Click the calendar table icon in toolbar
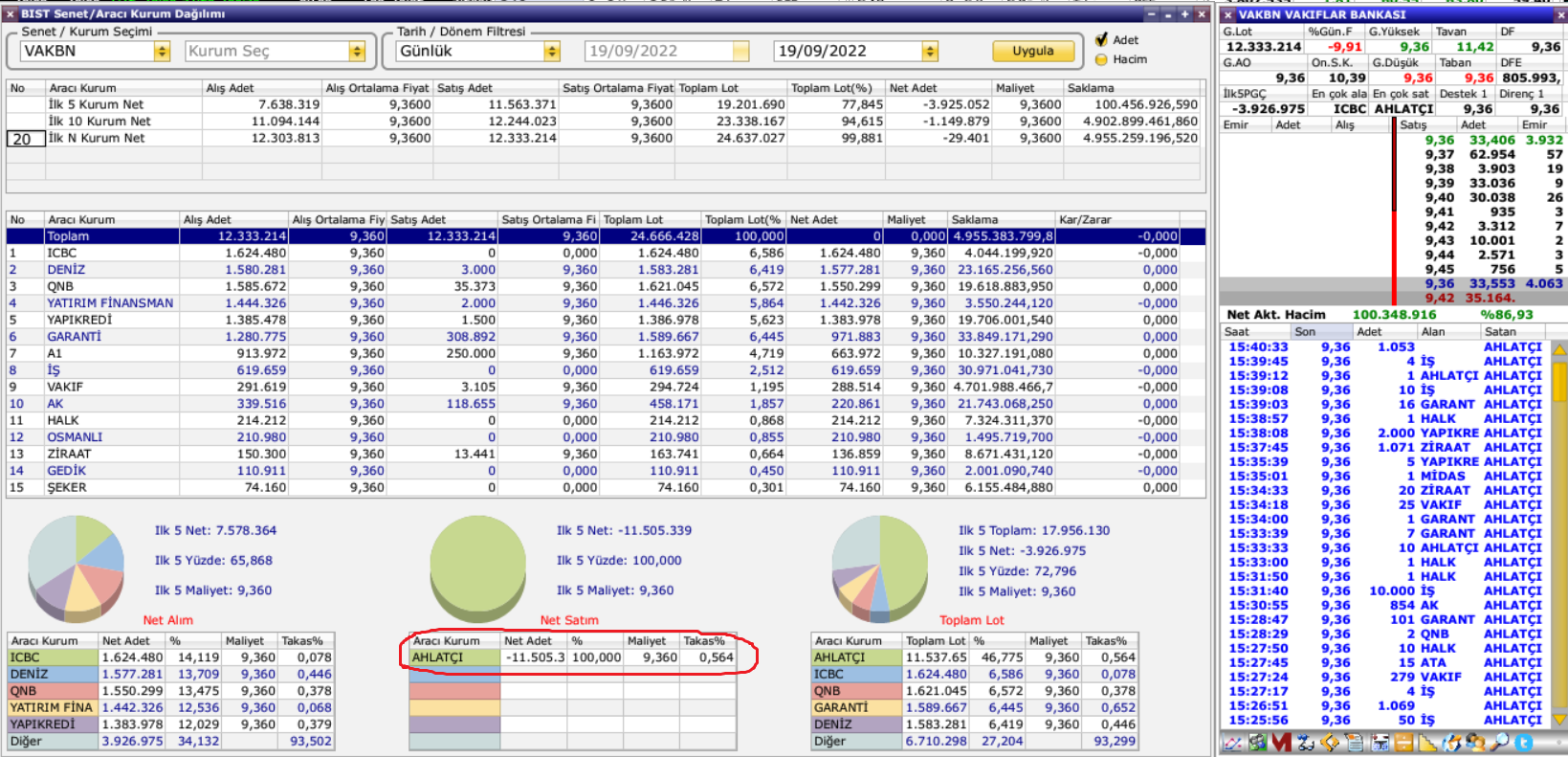Viewport: 1568px width, 757px height. pos(1380,743)
